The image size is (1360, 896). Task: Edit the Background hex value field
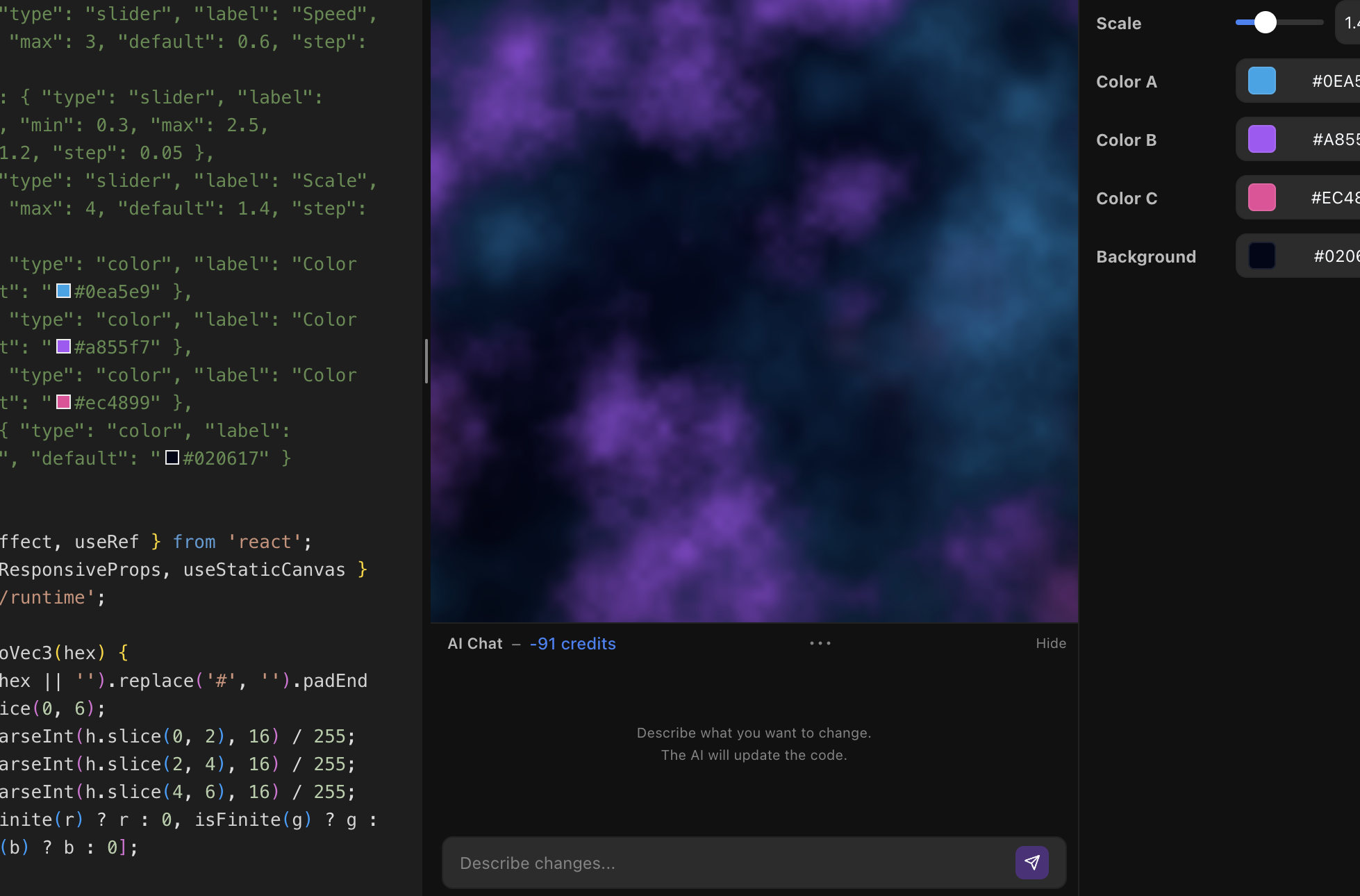[x=1335, y=256]
